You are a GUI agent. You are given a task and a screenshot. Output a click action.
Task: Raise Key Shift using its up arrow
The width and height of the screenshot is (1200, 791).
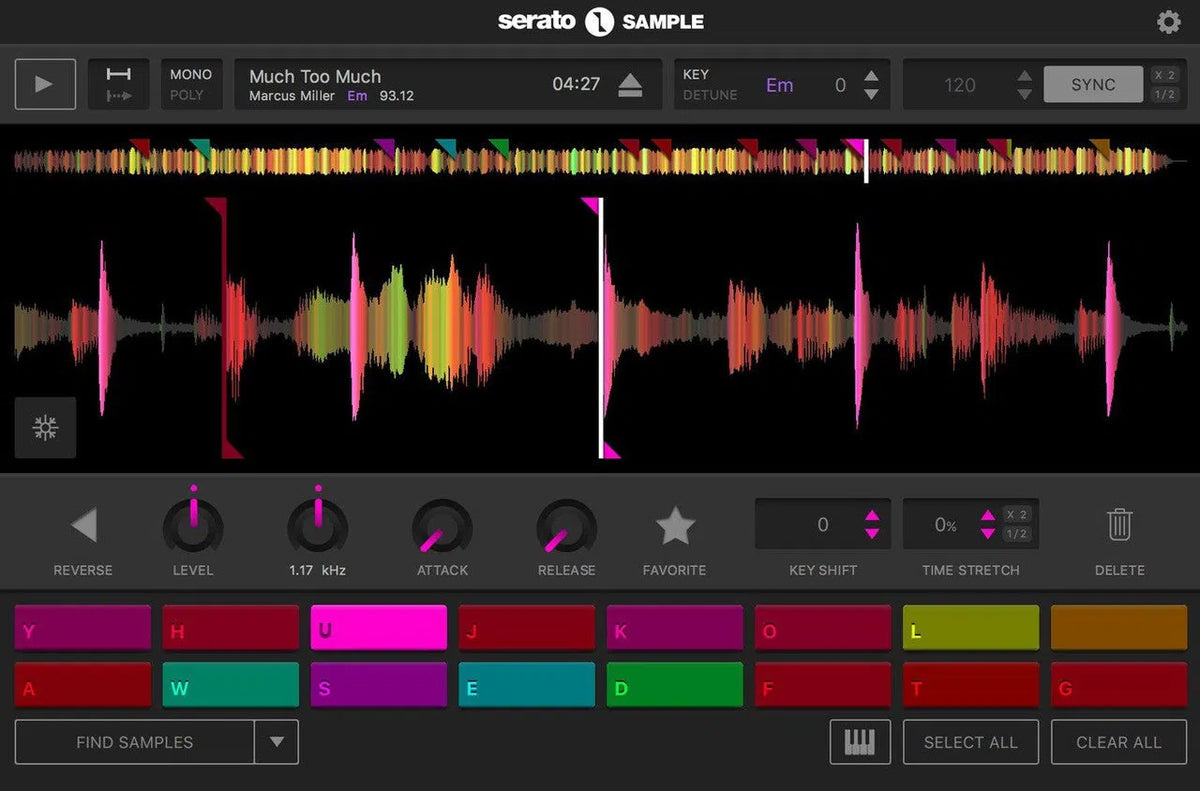tap(873, 516)
